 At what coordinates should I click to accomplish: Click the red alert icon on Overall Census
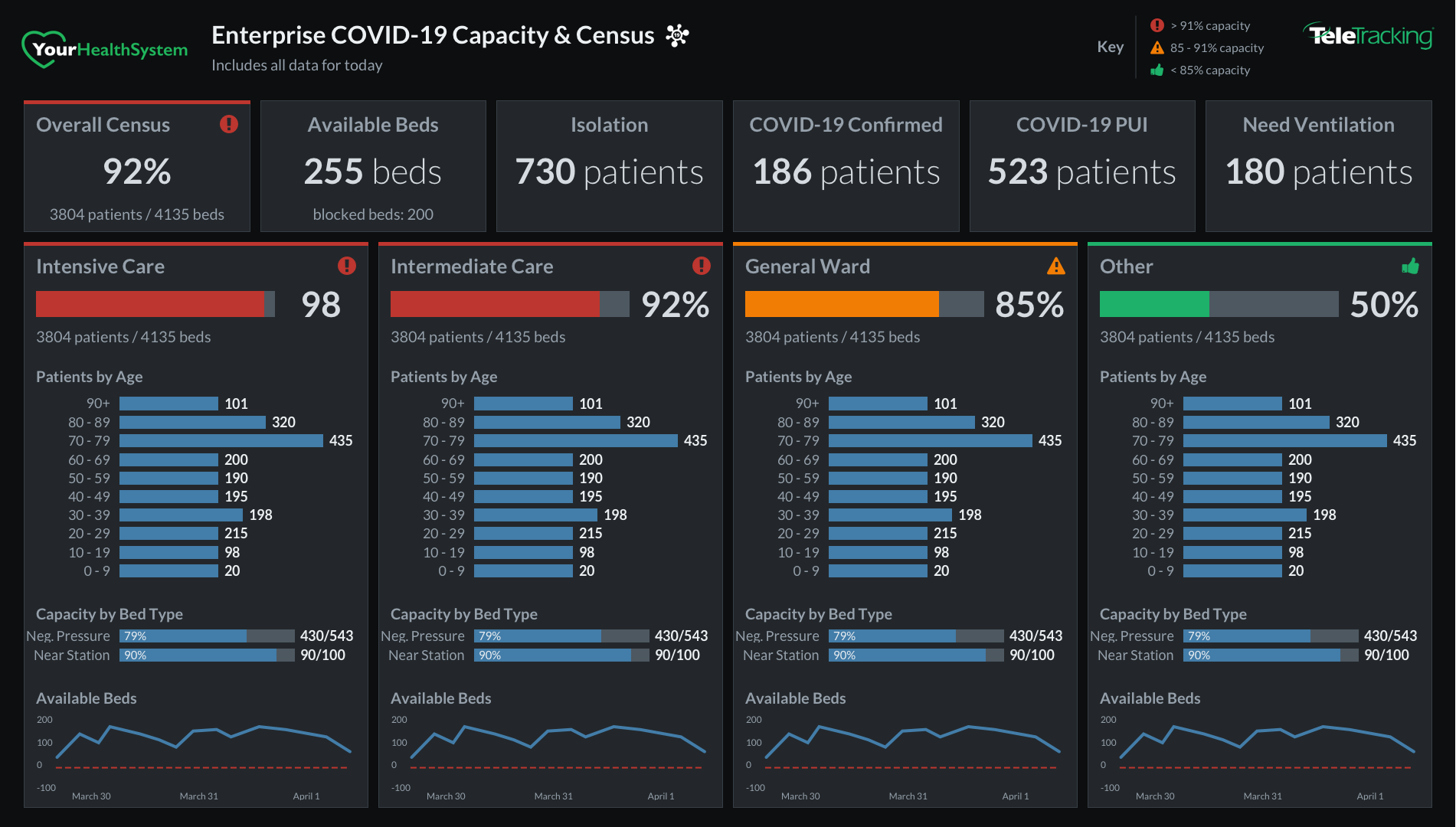(228, 124)
